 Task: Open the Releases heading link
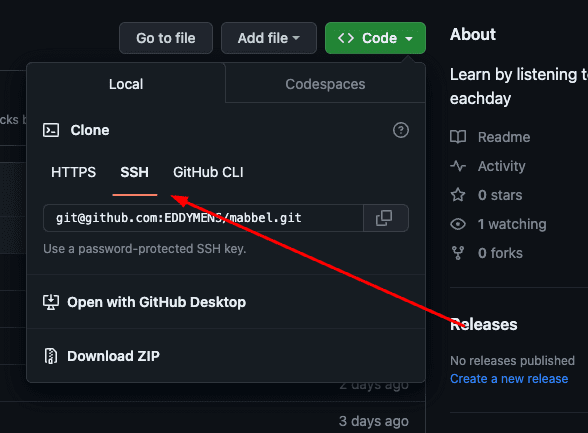484,324
